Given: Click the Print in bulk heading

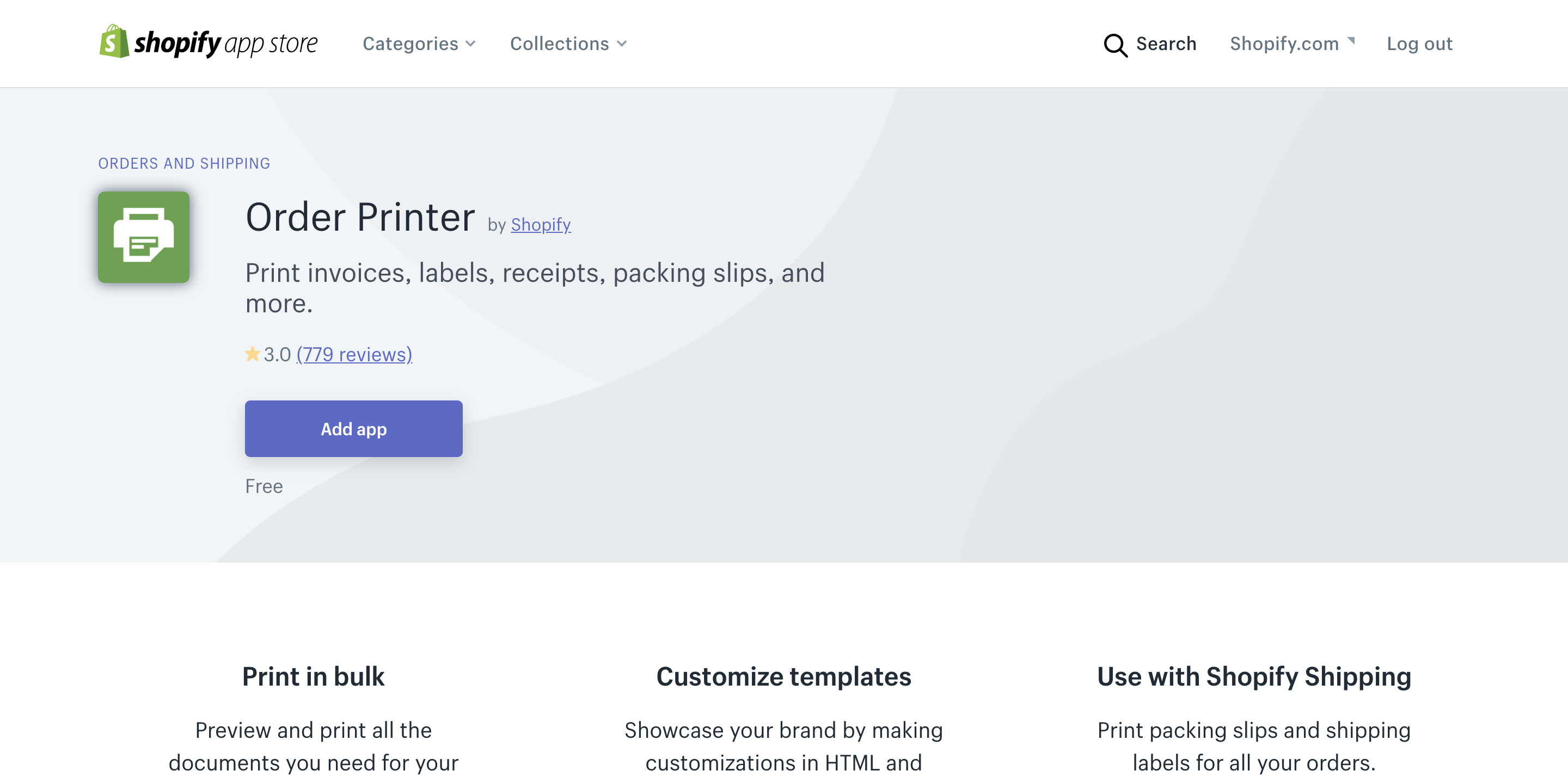Looking at the screenshot, I should pos(313,676).
